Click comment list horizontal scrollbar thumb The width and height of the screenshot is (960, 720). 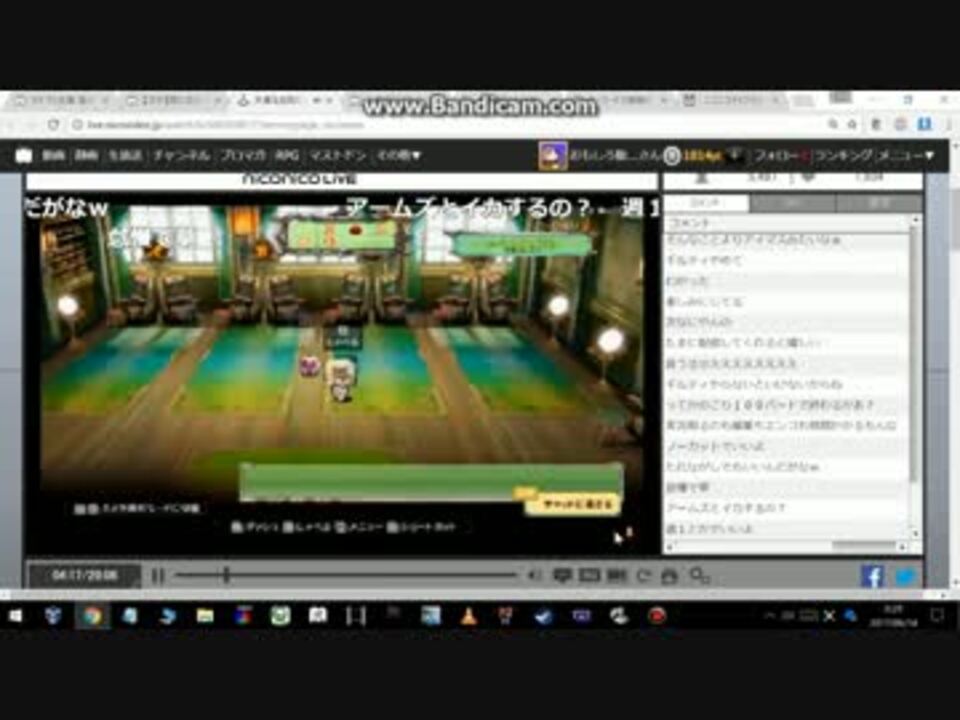point(862,546)
